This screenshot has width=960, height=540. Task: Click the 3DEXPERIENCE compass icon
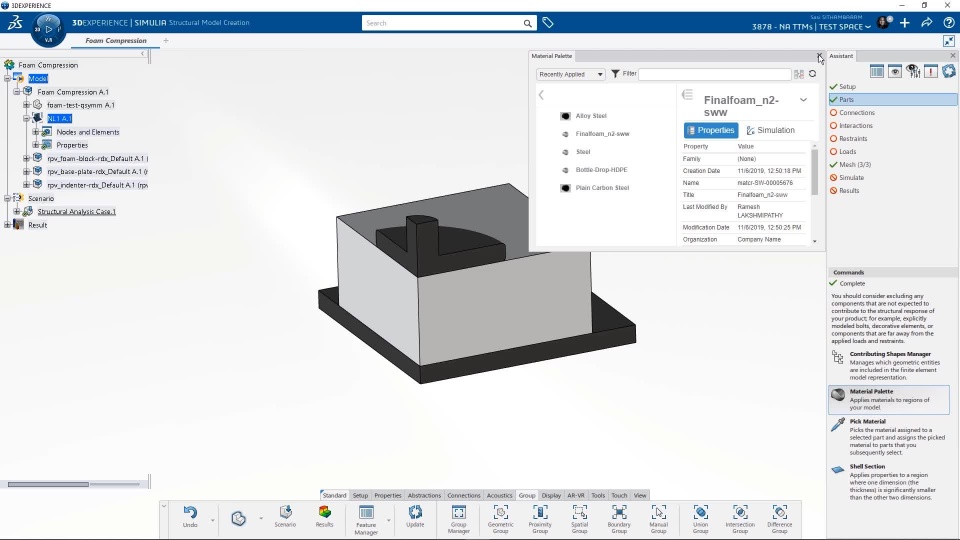click(48, 29)
